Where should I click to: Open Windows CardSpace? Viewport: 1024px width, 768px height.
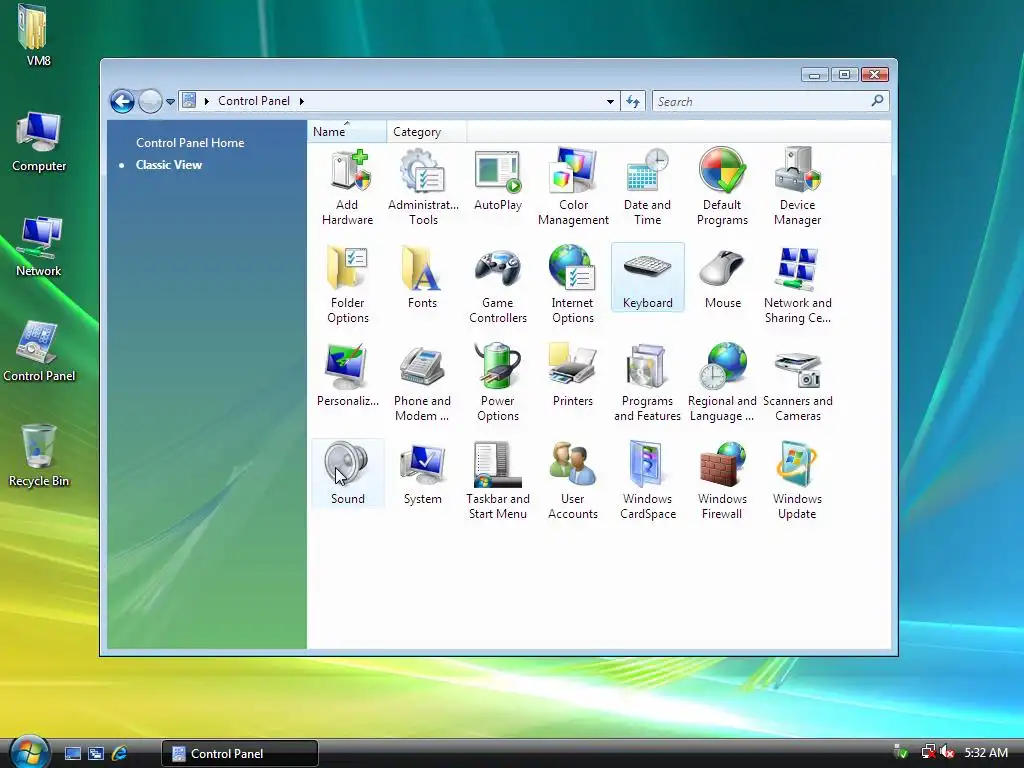[x=647, y=481]
